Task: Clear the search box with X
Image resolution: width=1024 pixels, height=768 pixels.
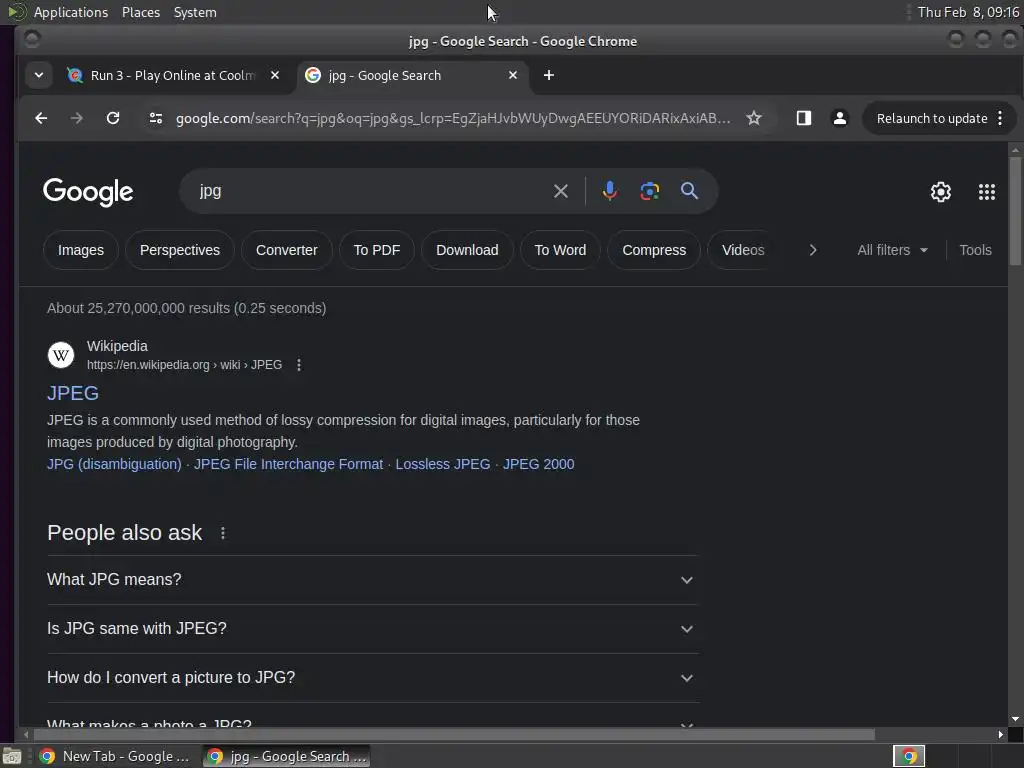Action: coord(560,191)
